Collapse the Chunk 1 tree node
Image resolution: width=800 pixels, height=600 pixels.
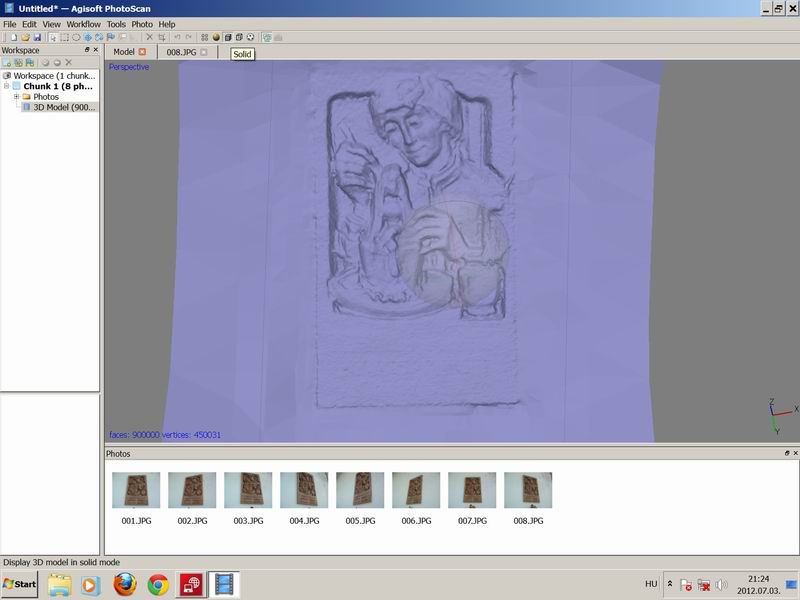pyautogui.click(x=6, y=86)
